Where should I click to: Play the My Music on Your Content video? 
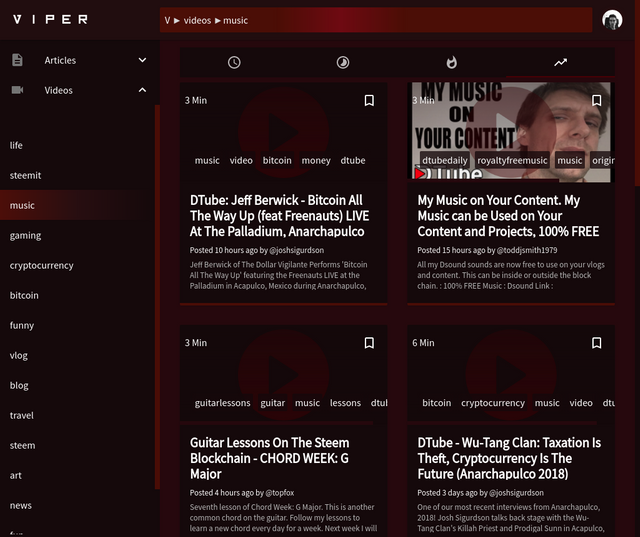(x=511, y=133)
